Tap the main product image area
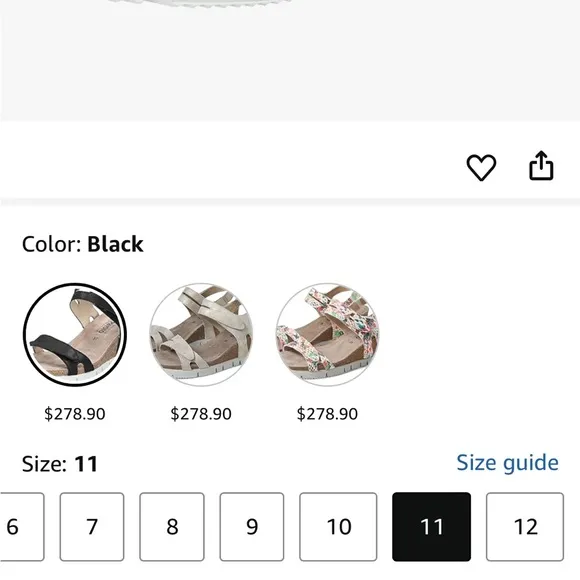The image size is (580, 580). coord(290,60)
